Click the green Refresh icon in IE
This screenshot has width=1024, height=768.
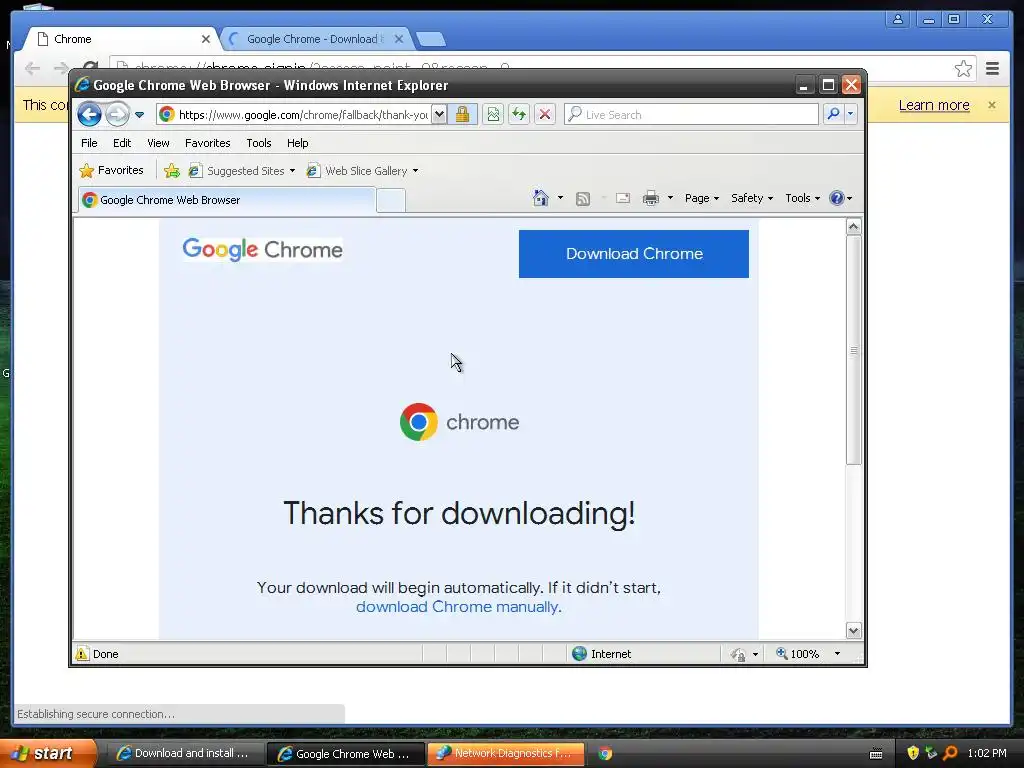(519, 114)
